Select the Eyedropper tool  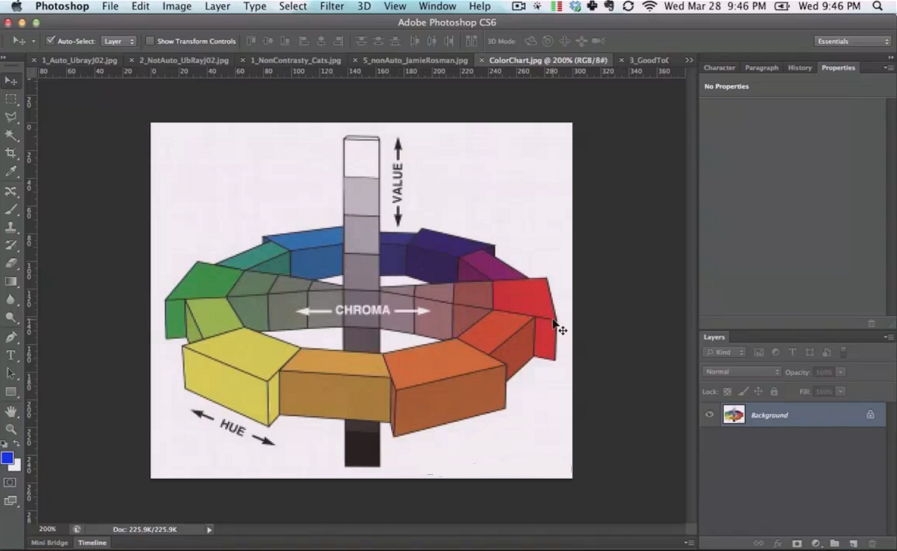click(x=11, y=171)
